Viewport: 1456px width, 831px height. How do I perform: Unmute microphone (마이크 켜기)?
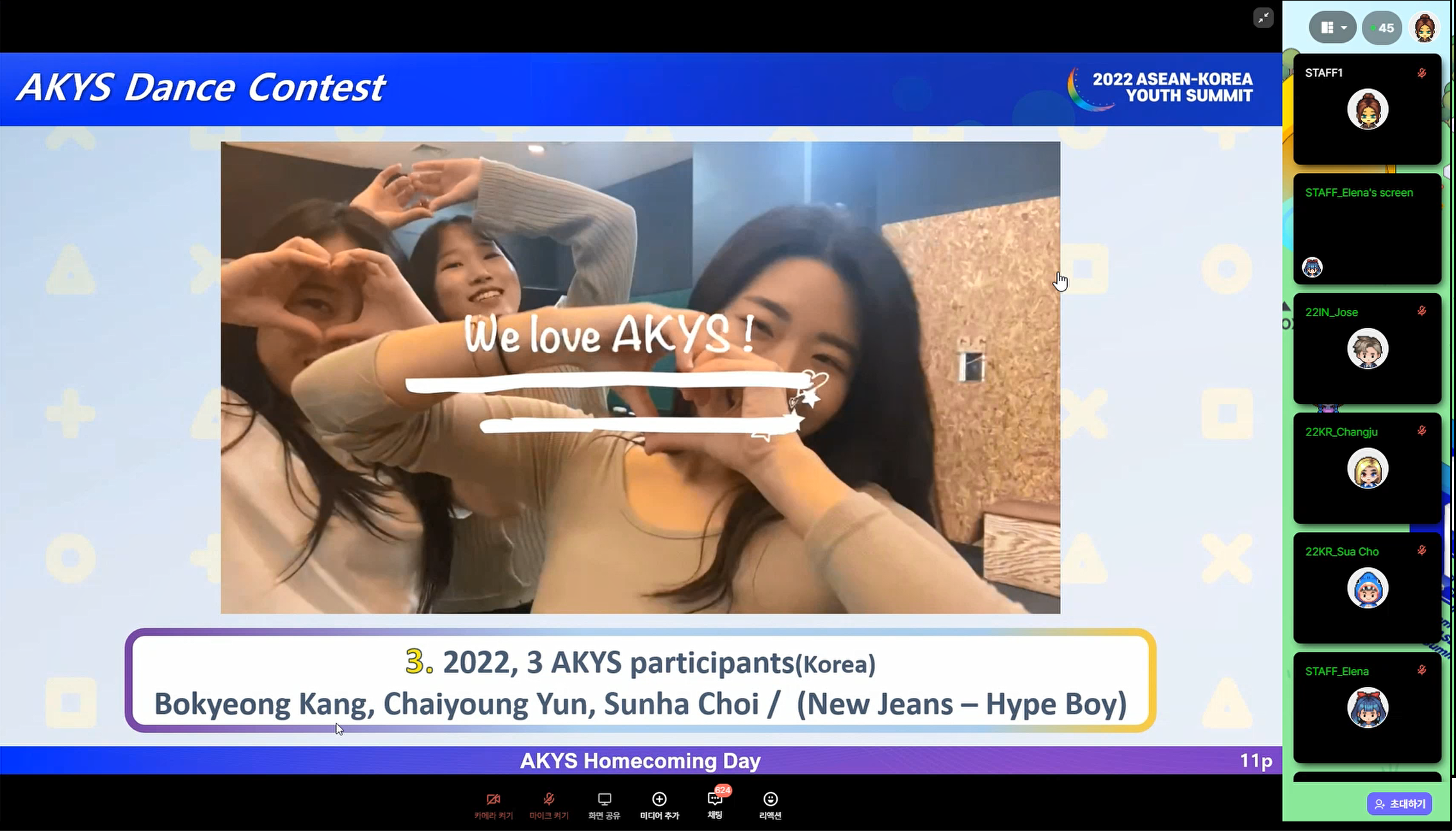click(x=548, y=804)
